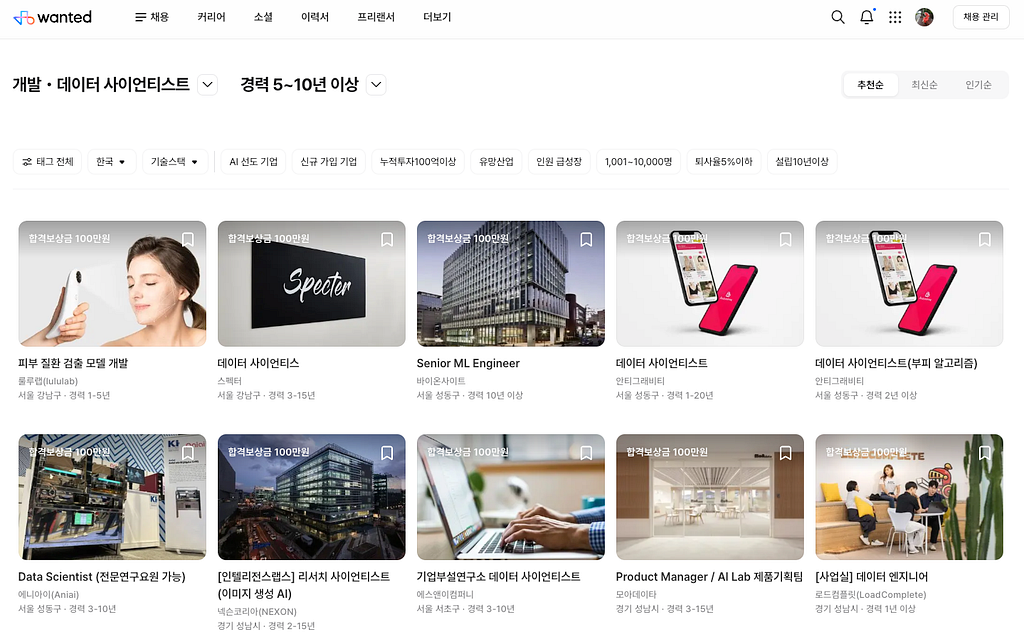Open the 로드컴플릿 office thumbnail

point(909,497)
